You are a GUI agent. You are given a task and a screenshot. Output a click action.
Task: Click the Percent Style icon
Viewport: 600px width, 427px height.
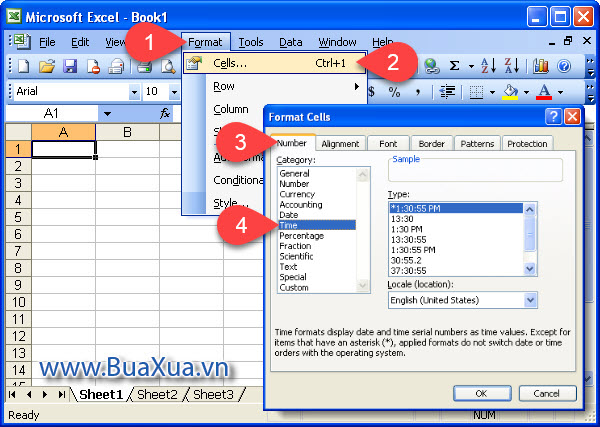(x=394, y=92)
